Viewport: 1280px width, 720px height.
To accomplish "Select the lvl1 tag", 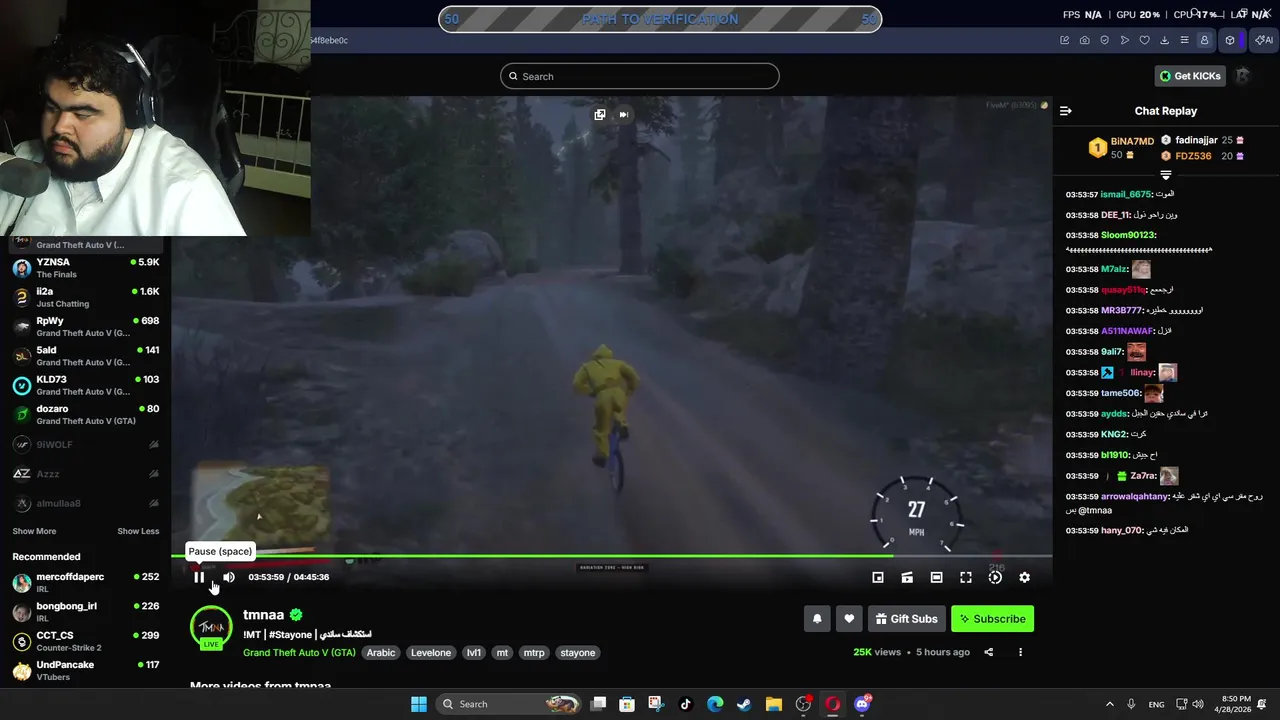I will (x=474, y=653).
